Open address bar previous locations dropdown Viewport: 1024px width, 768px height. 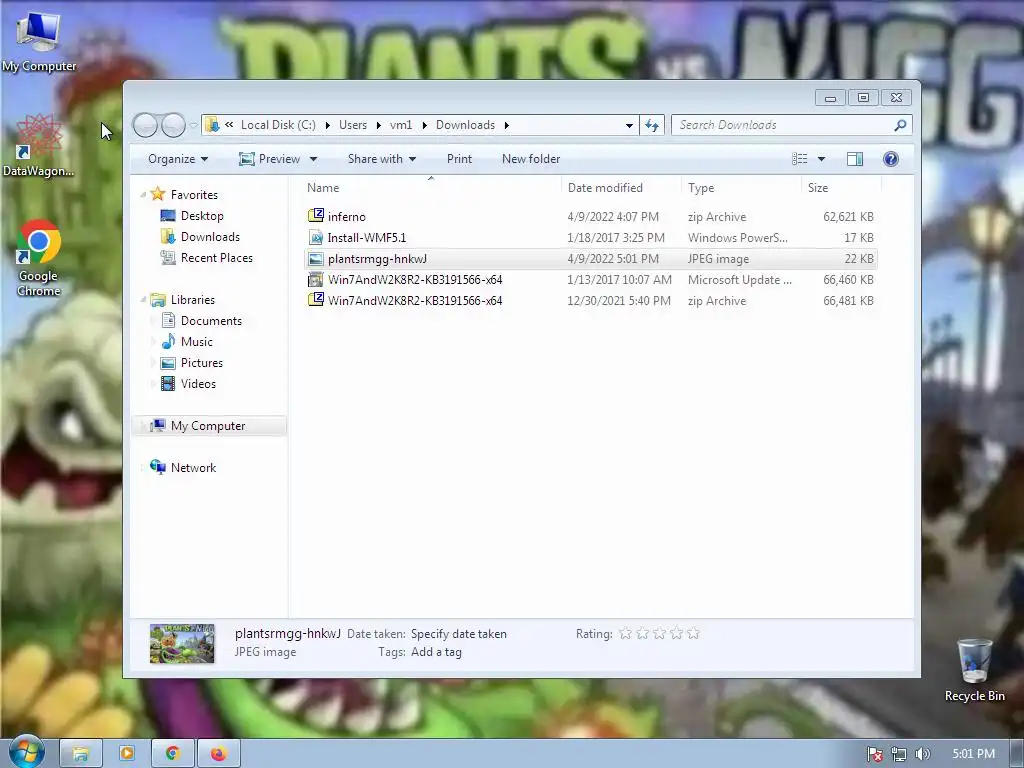(629, 125)
